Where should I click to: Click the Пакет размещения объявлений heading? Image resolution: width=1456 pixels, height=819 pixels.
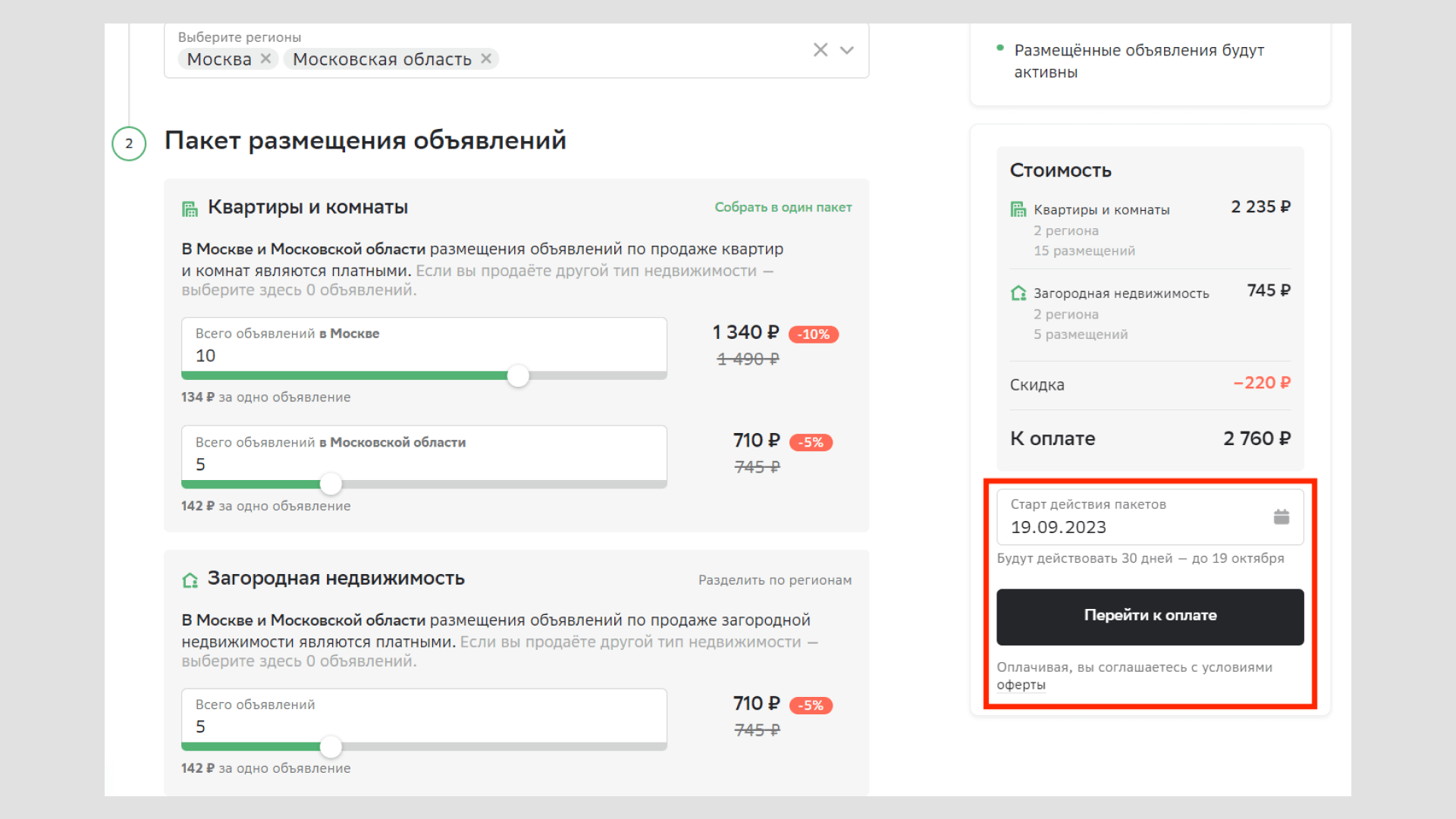pyautogui.click(x=365, y=140)
